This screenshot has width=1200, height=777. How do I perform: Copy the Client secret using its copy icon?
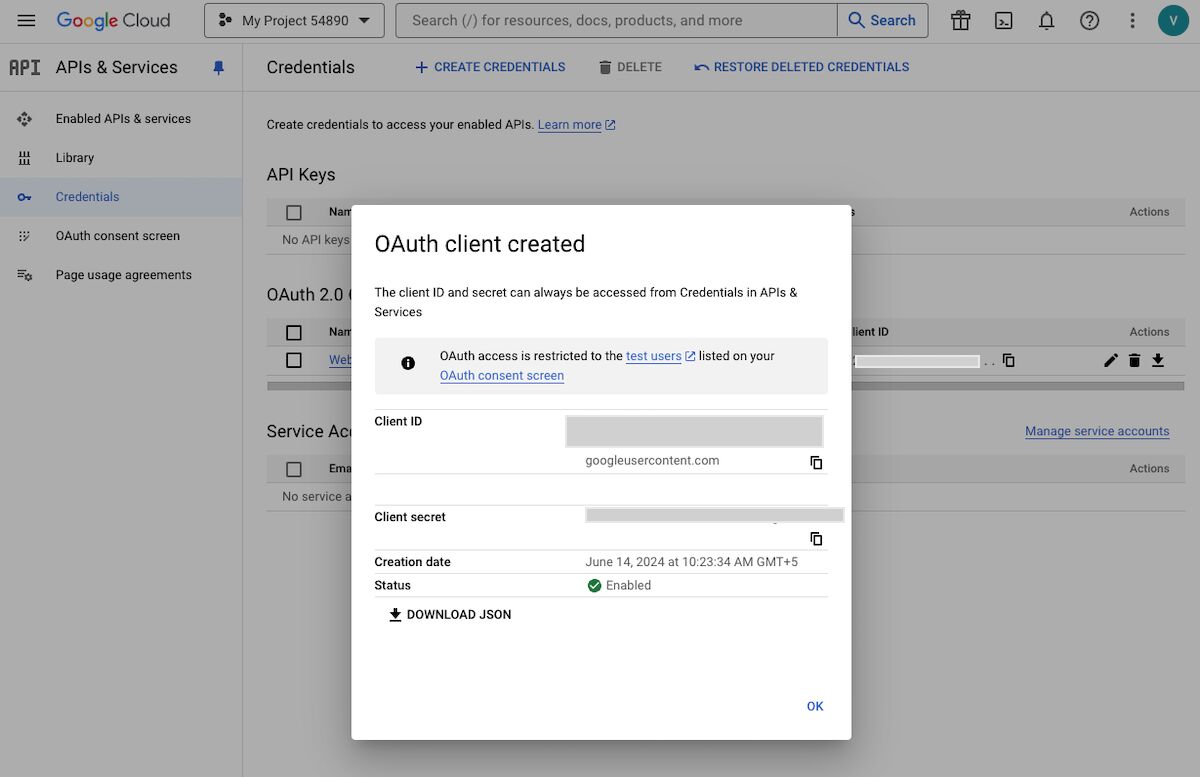coord(816,539)
